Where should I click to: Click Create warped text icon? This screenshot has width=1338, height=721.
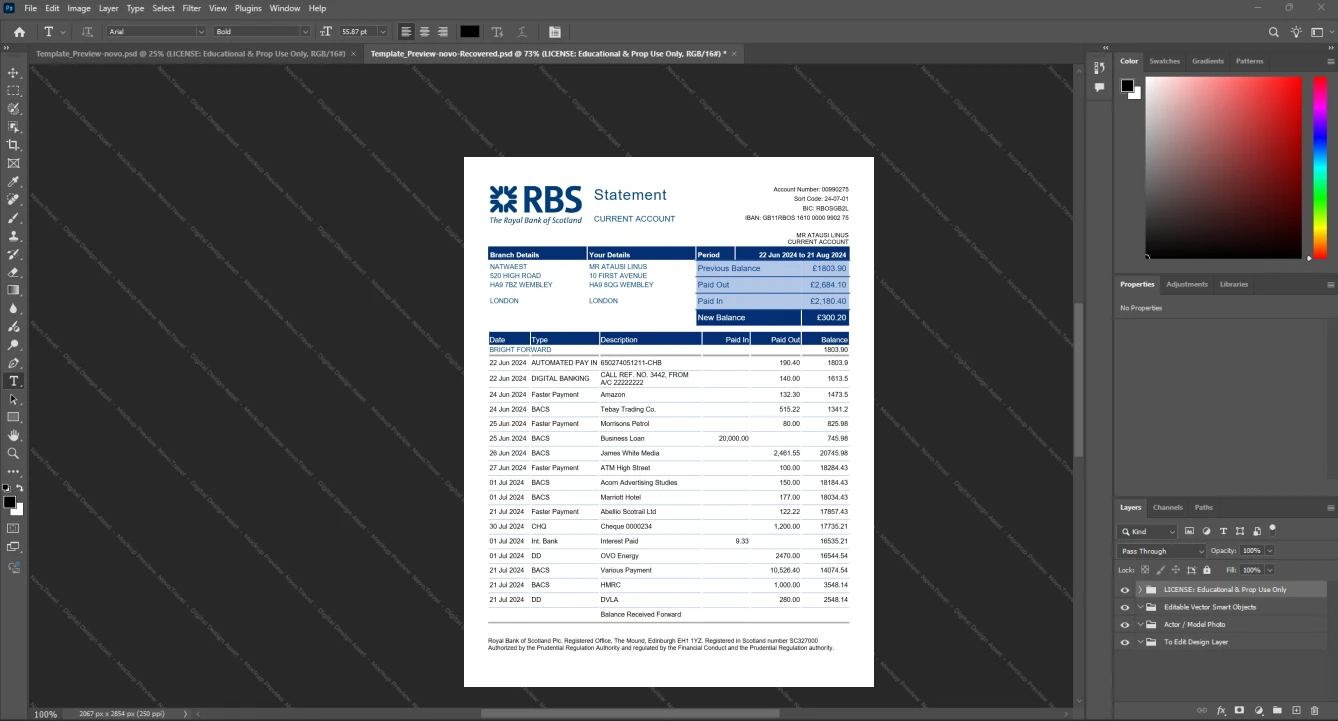point(522,32)
